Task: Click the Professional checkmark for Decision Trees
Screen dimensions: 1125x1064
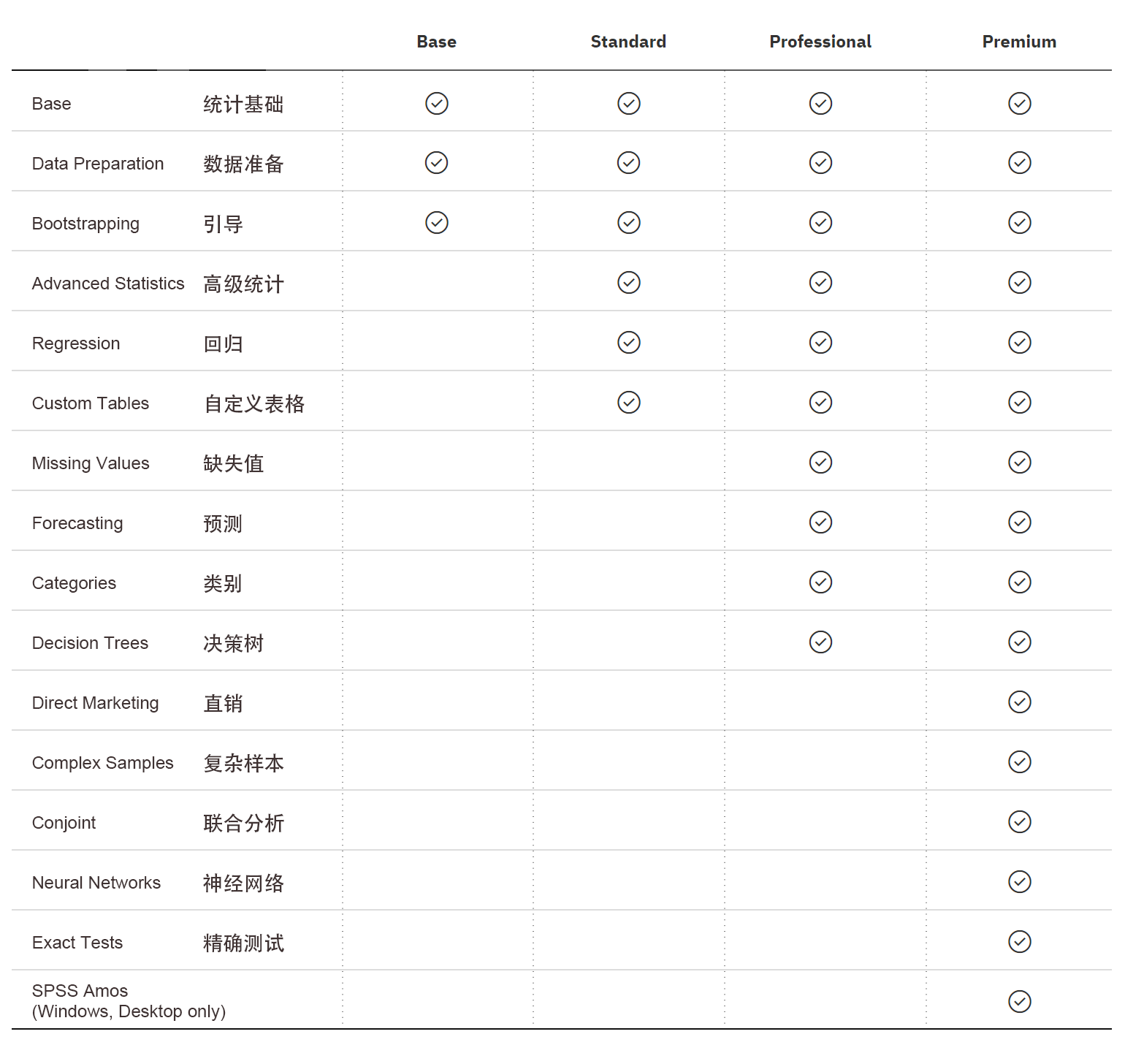Action: [821, 642]
